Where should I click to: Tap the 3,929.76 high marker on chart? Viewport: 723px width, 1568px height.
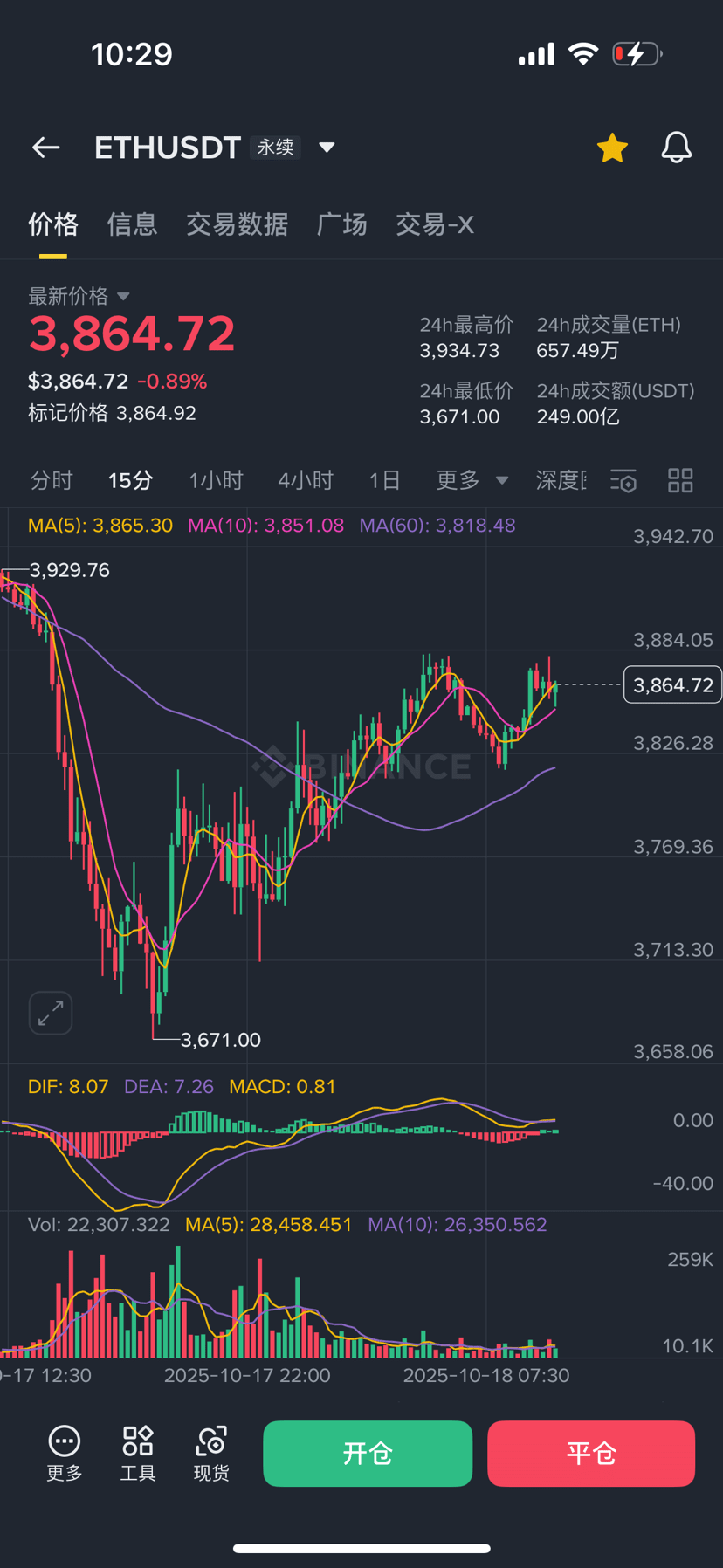[70, 570]
